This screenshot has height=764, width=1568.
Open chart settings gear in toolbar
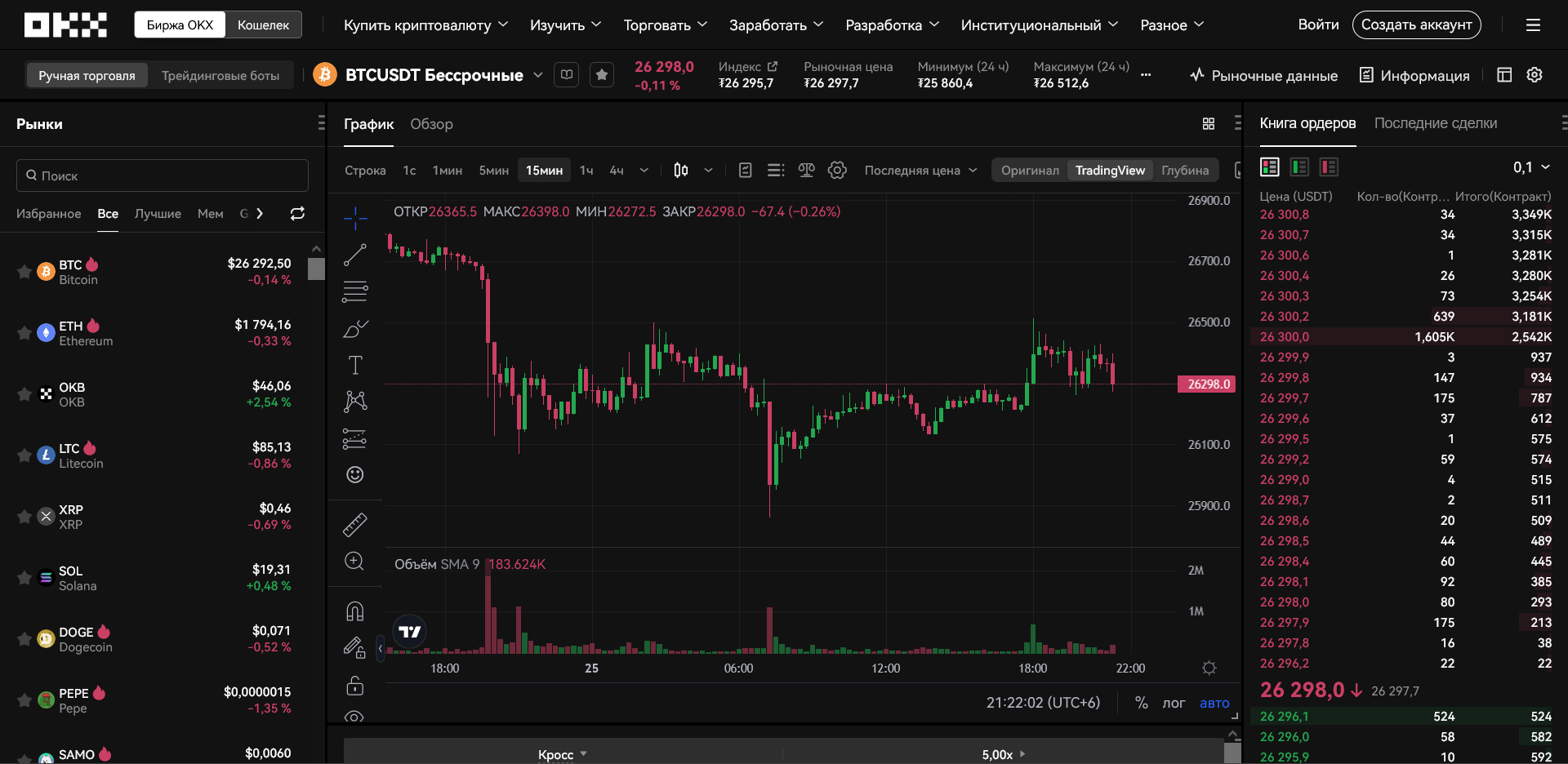837,170
